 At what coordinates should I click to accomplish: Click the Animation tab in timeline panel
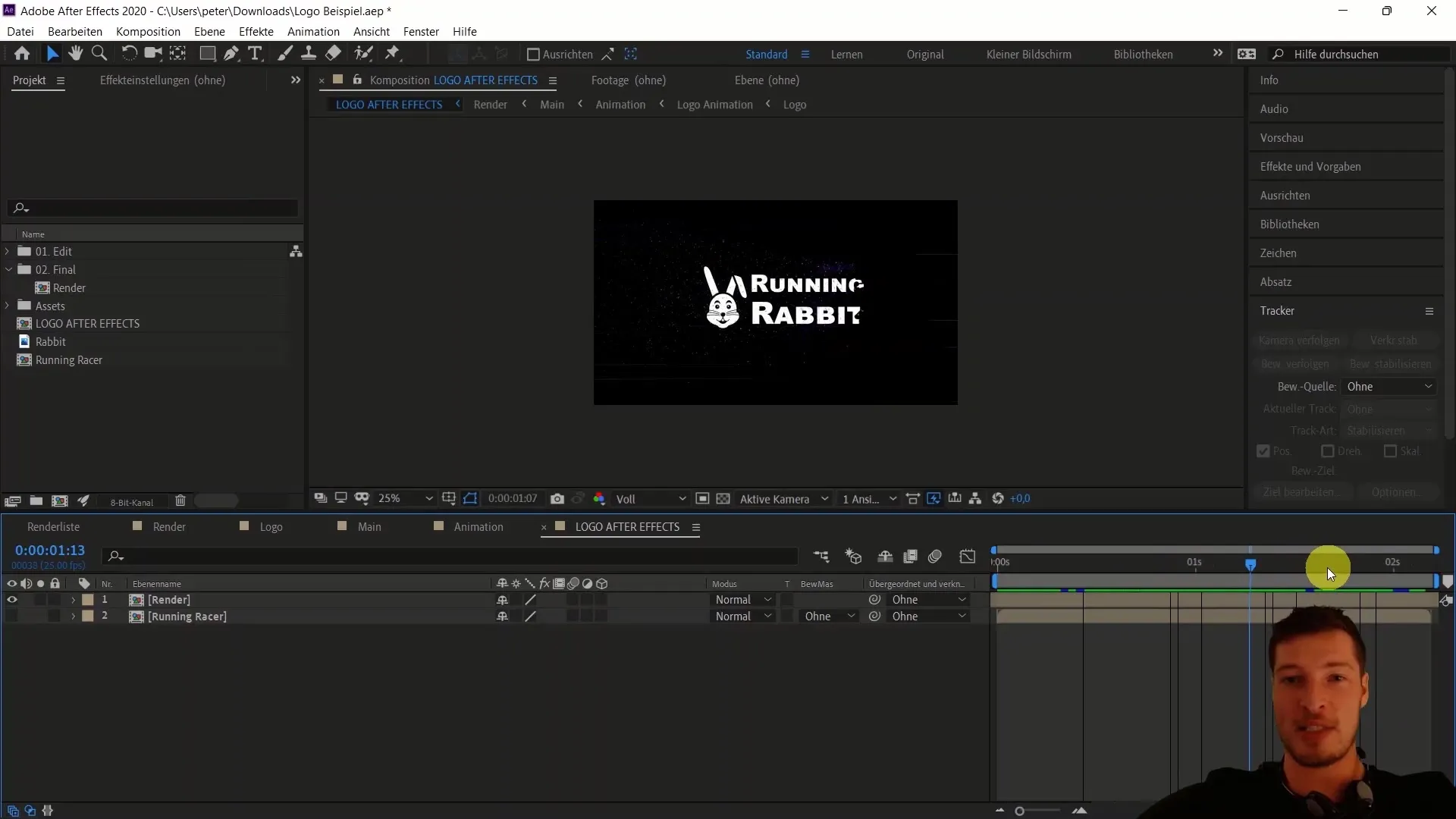(479, 527)
